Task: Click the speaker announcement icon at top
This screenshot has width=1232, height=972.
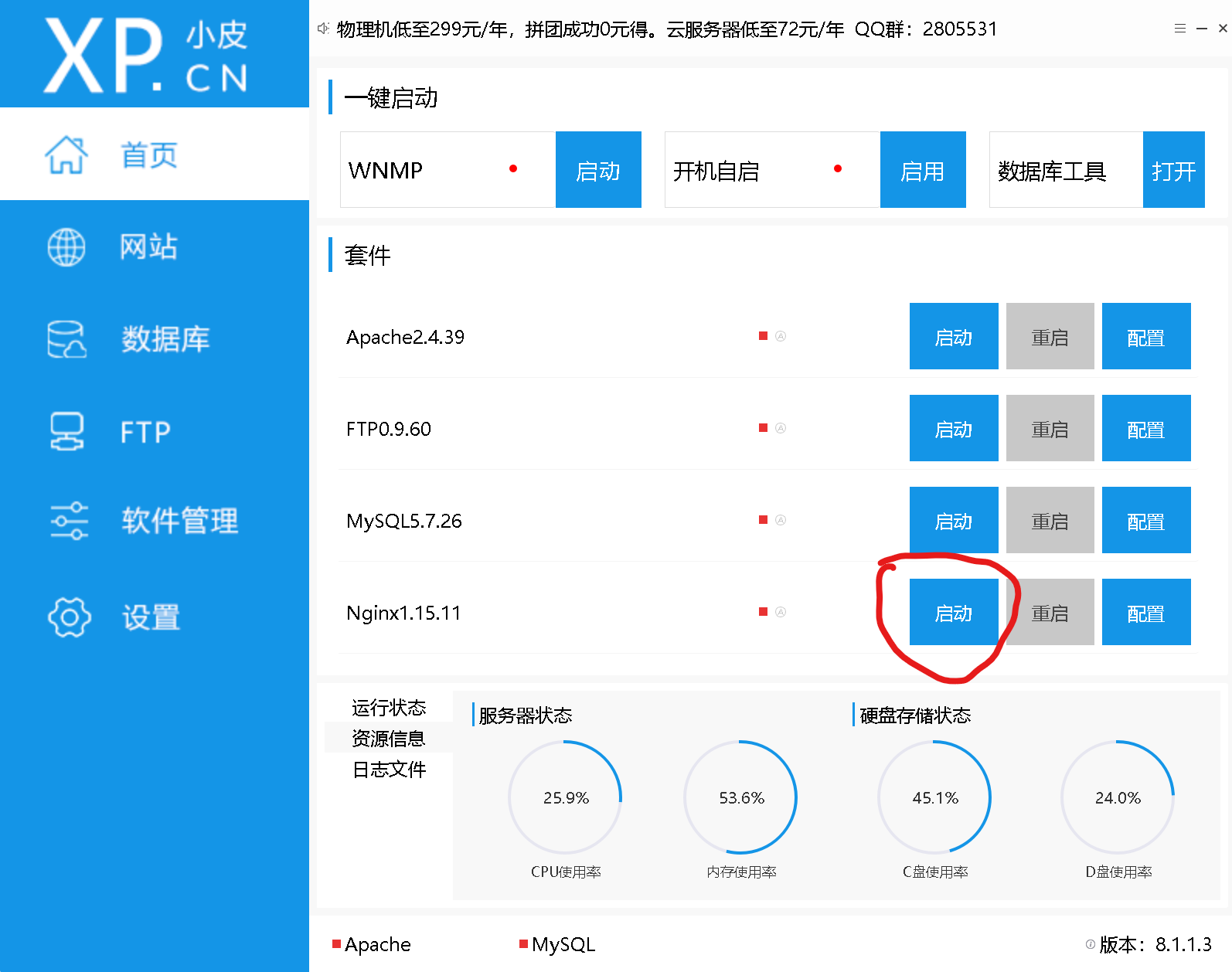Action: [x=324, y=29]
